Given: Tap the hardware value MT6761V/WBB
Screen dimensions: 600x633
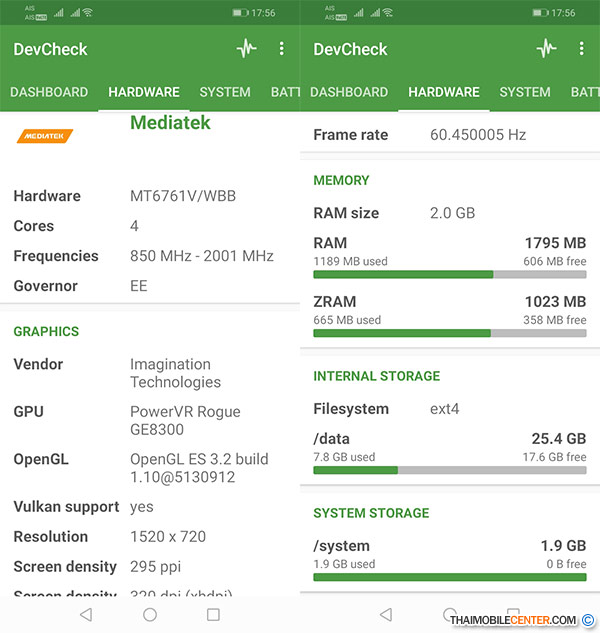Looking at the screenshot, I should click(183, 196).
